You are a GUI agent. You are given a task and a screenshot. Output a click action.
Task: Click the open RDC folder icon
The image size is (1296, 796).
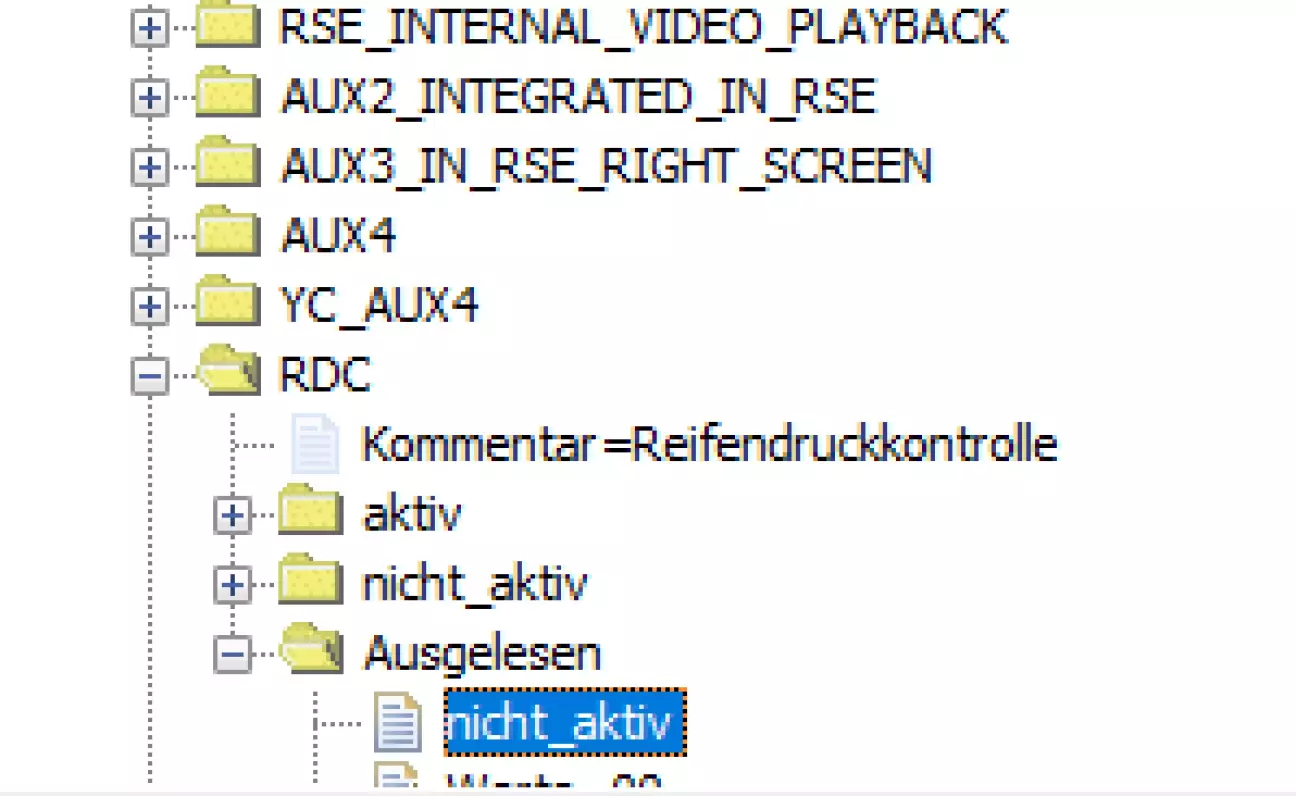230,372
